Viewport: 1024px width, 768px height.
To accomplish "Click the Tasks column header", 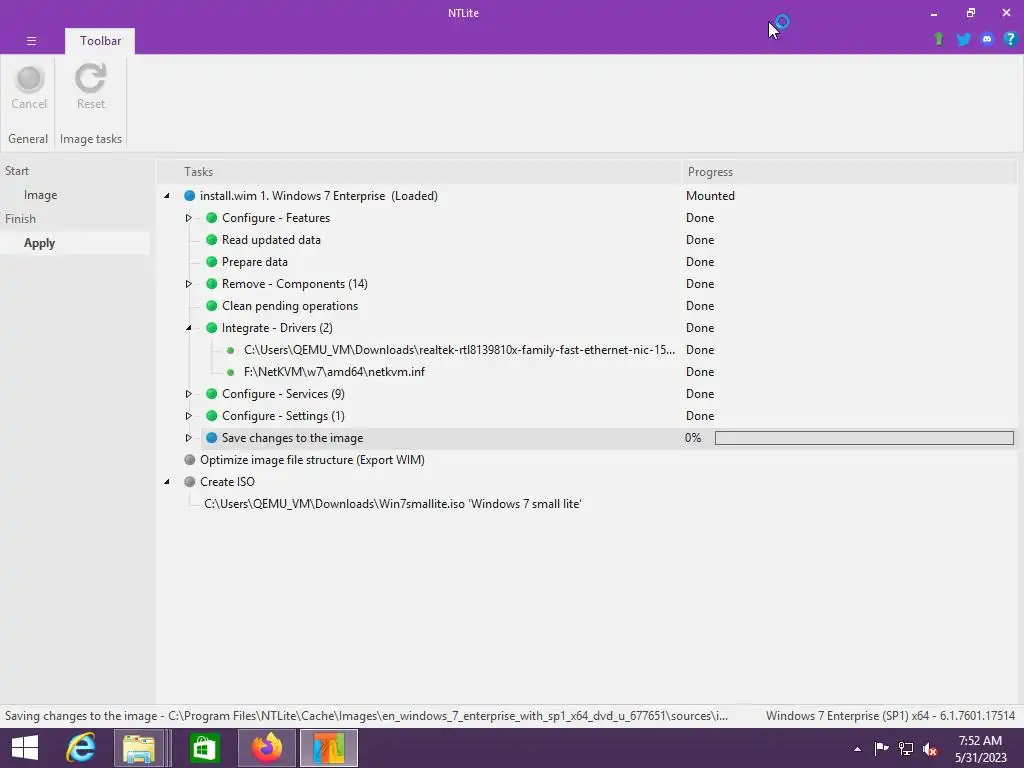I will [419, 172].
